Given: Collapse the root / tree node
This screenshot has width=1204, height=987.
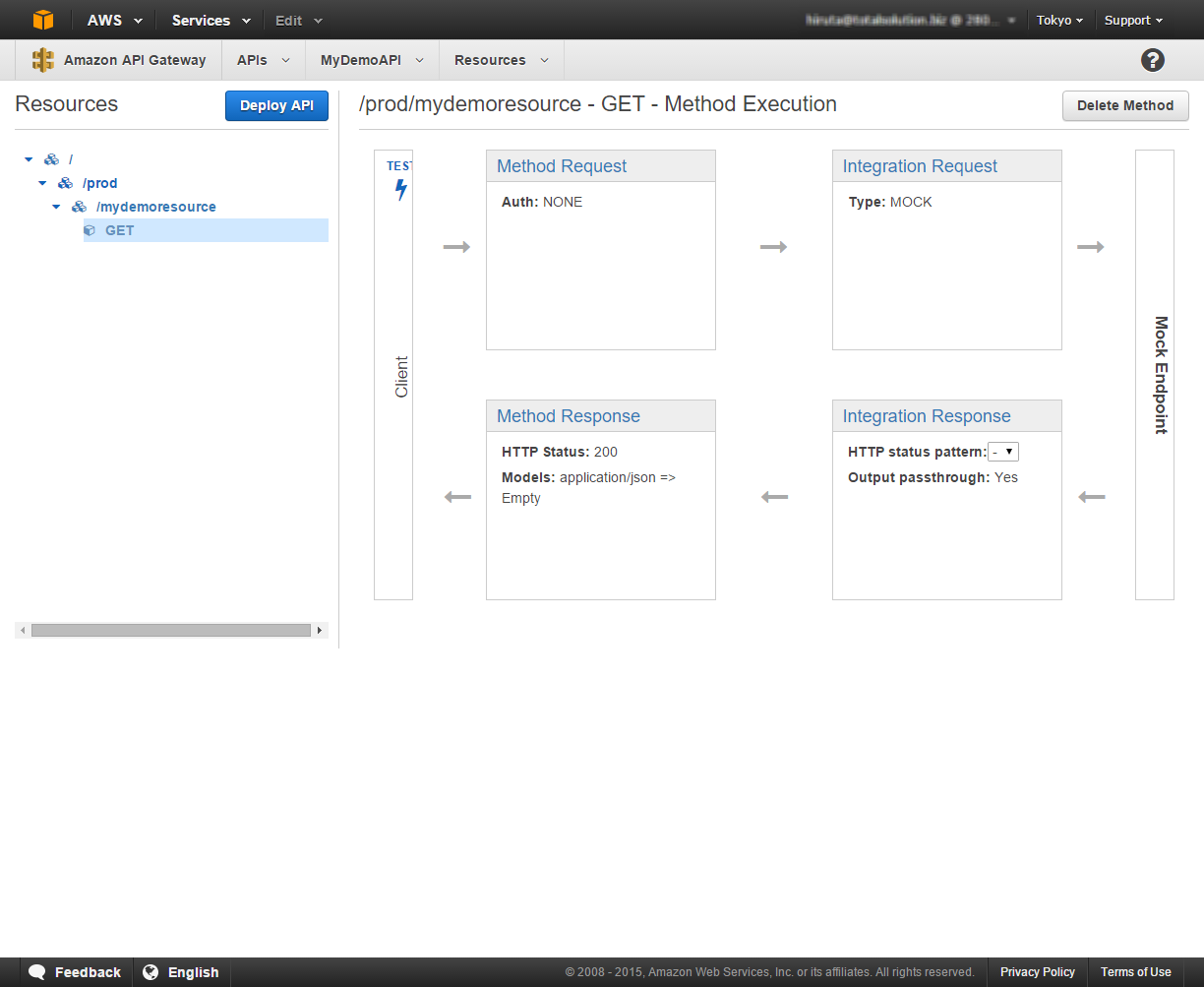Looking at the screenshot, I should pos(29,159).
